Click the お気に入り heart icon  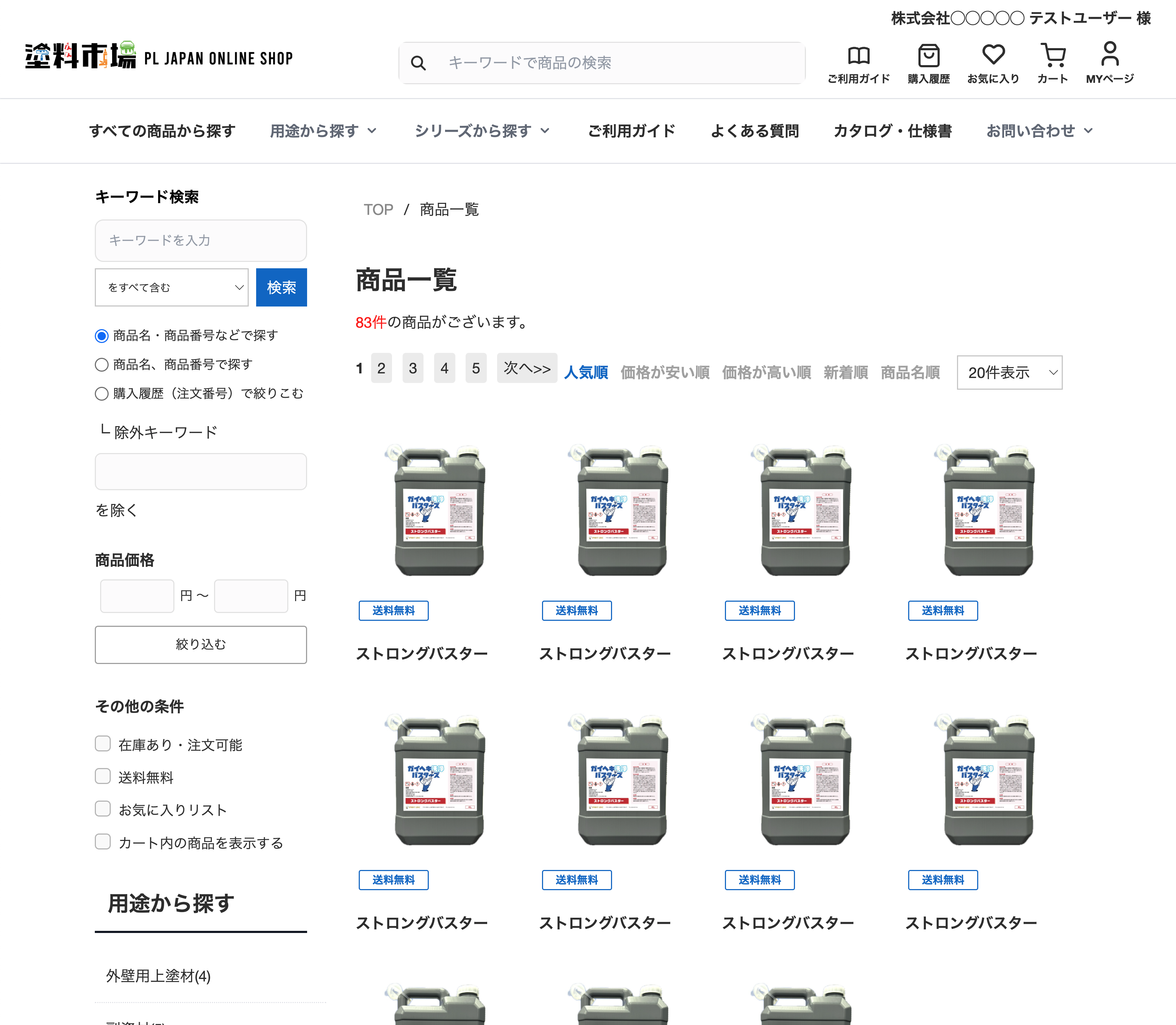(993, 55)
